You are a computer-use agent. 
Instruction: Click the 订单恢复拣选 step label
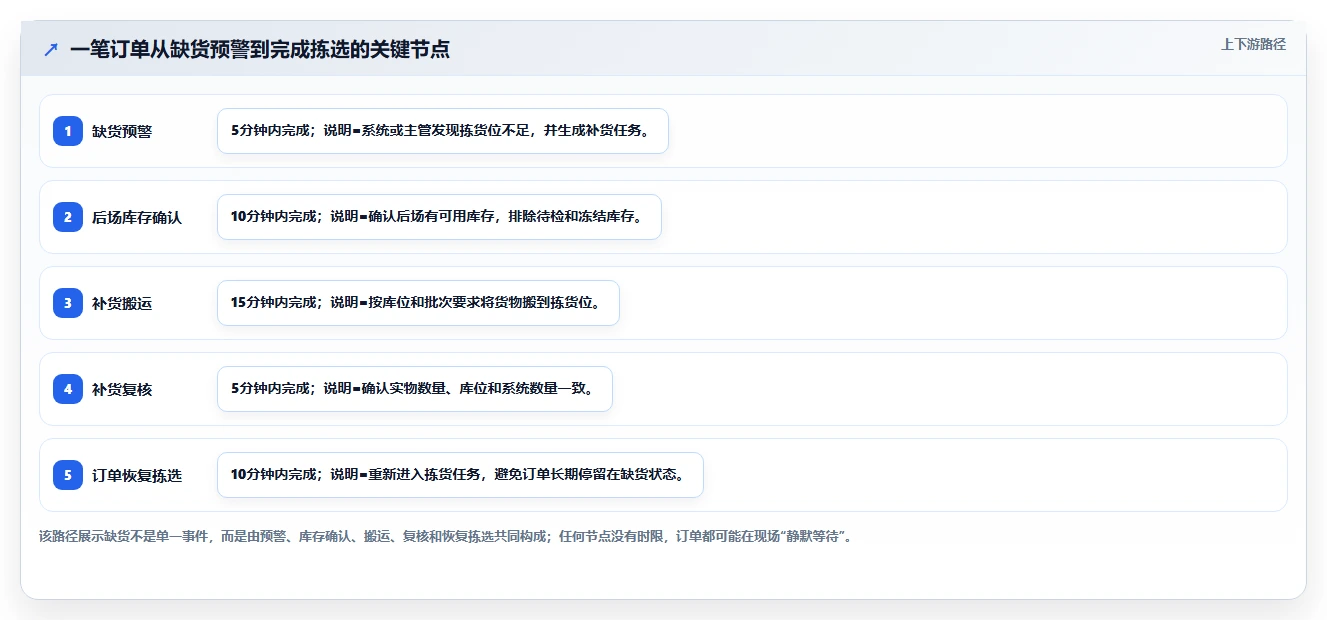pos(137,475)
